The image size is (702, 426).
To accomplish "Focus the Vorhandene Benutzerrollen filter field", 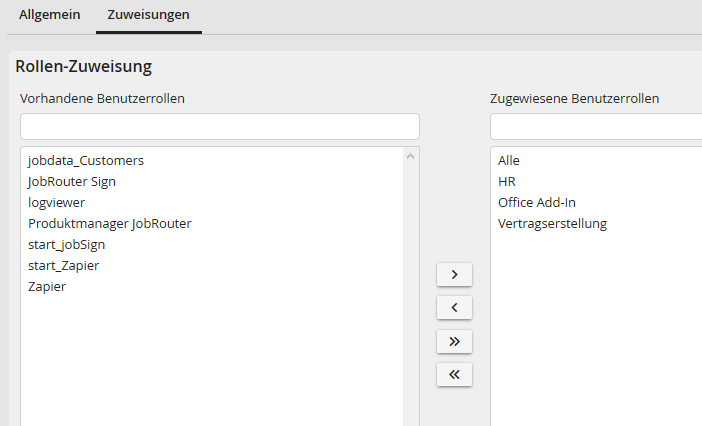I will (219, 127).
